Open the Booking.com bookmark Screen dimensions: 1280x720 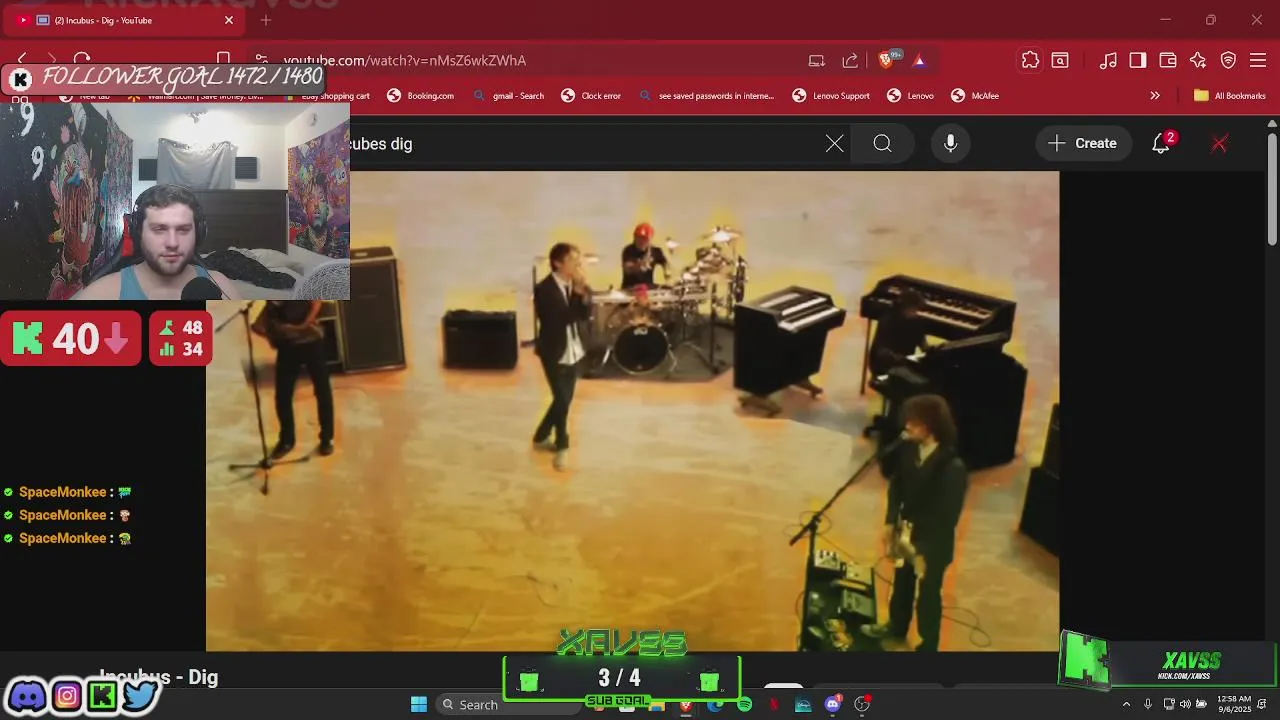coord(420,96)
